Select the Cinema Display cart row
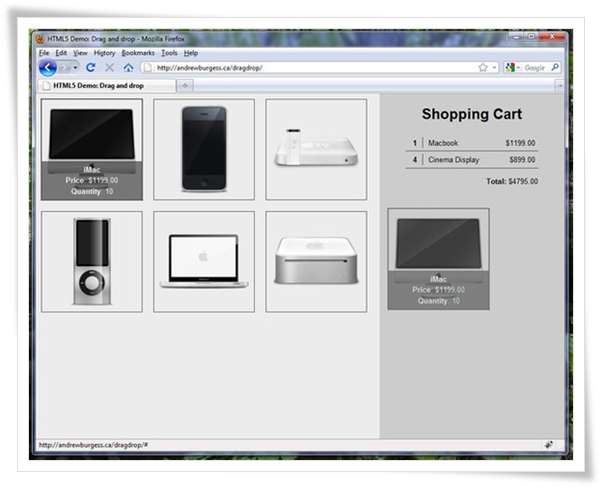Screen dimensions: 600x487 tap(472, 160)
